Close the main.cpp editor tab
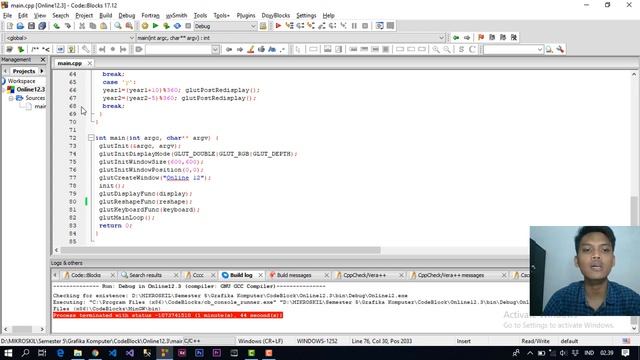The image size is (640, 360). pyautogui.click(x=89, y=63)
